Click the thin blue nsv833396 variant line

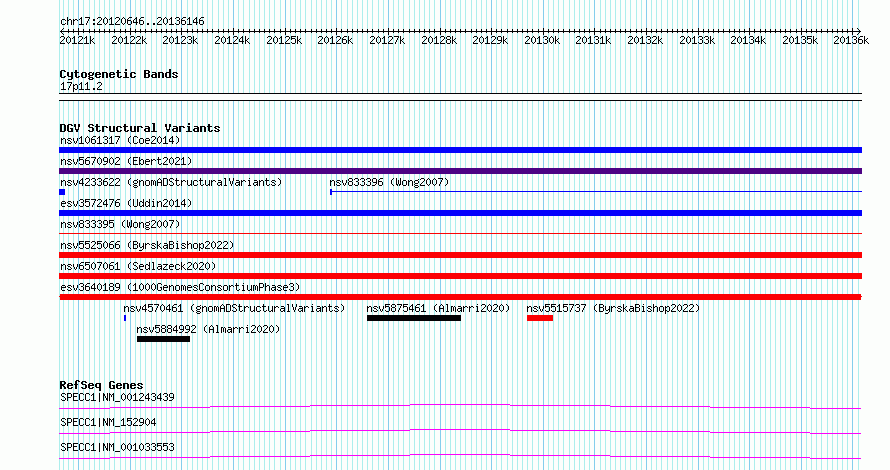[596, 192]
